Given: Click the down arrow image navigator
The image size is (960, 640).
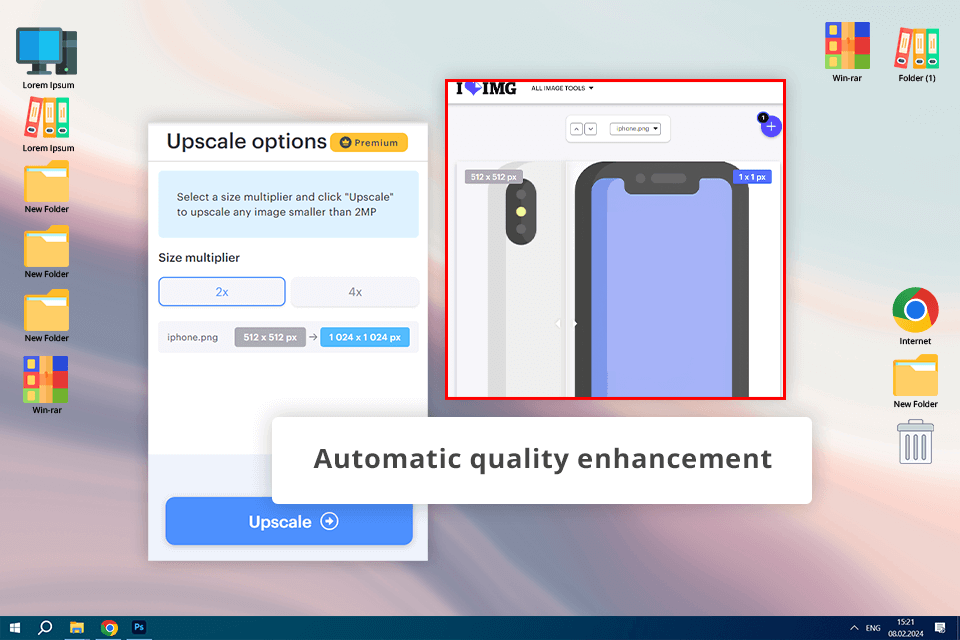Looking at the screenshot, I should 590,129.
